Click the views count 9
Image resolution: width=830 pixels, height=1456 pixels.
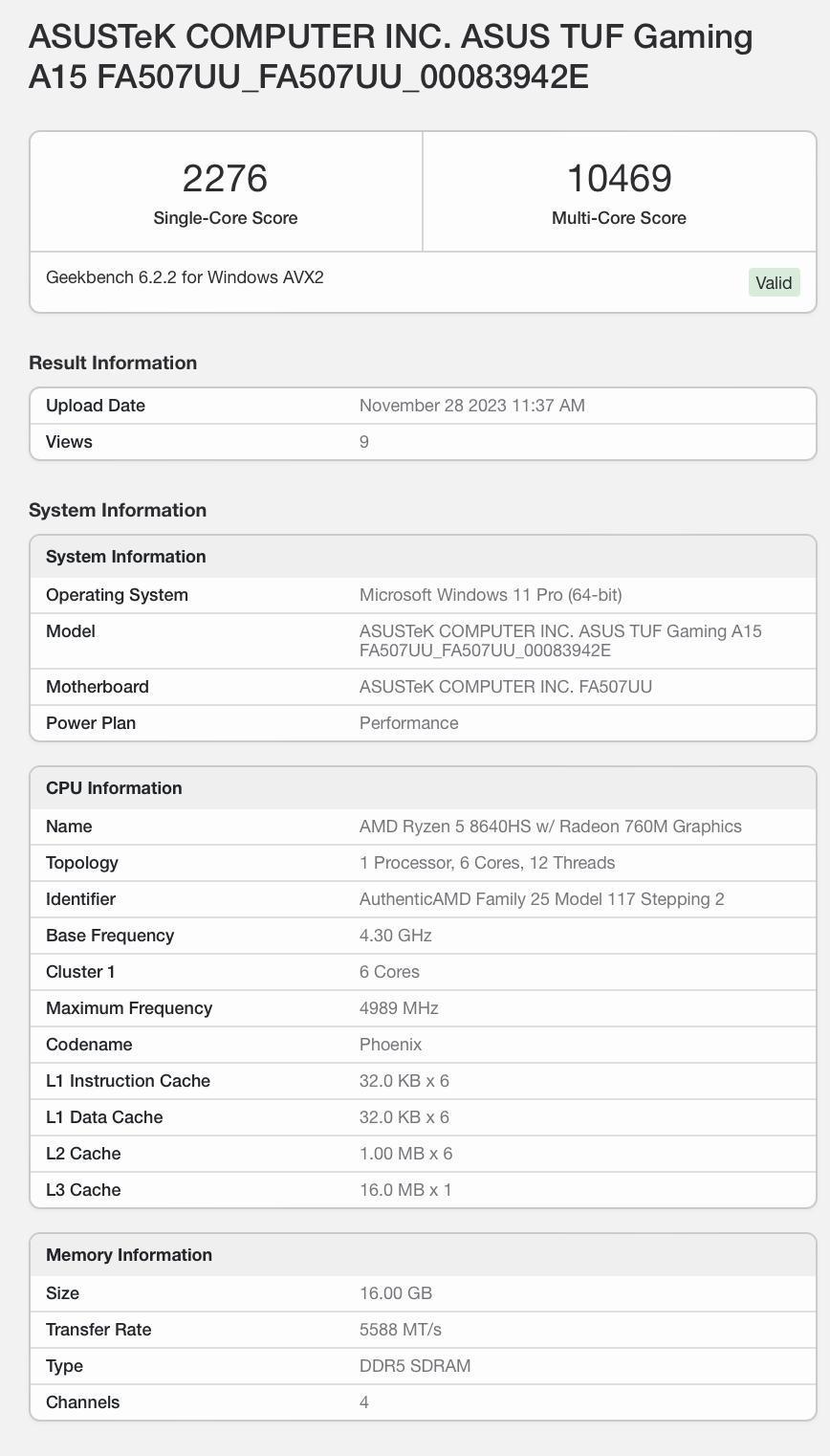(x=364, y=442)
